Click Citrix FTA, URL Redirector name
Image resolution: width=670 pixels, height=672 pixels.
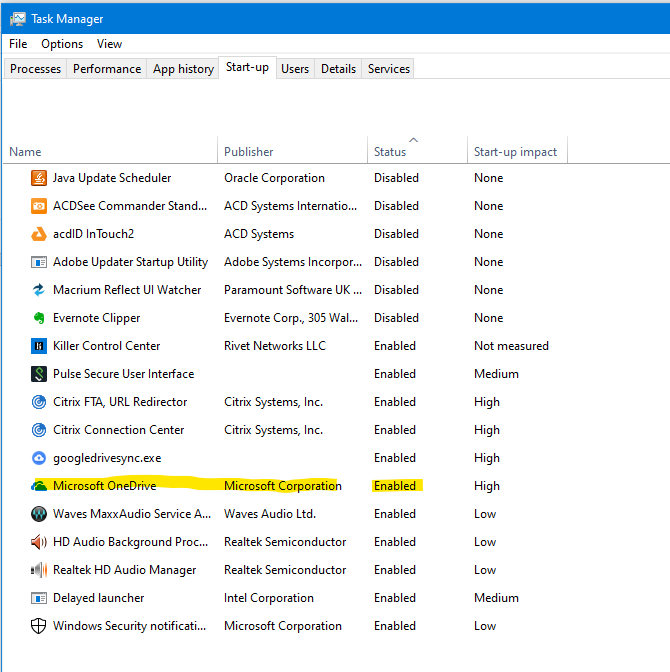[x=120, y=402]
